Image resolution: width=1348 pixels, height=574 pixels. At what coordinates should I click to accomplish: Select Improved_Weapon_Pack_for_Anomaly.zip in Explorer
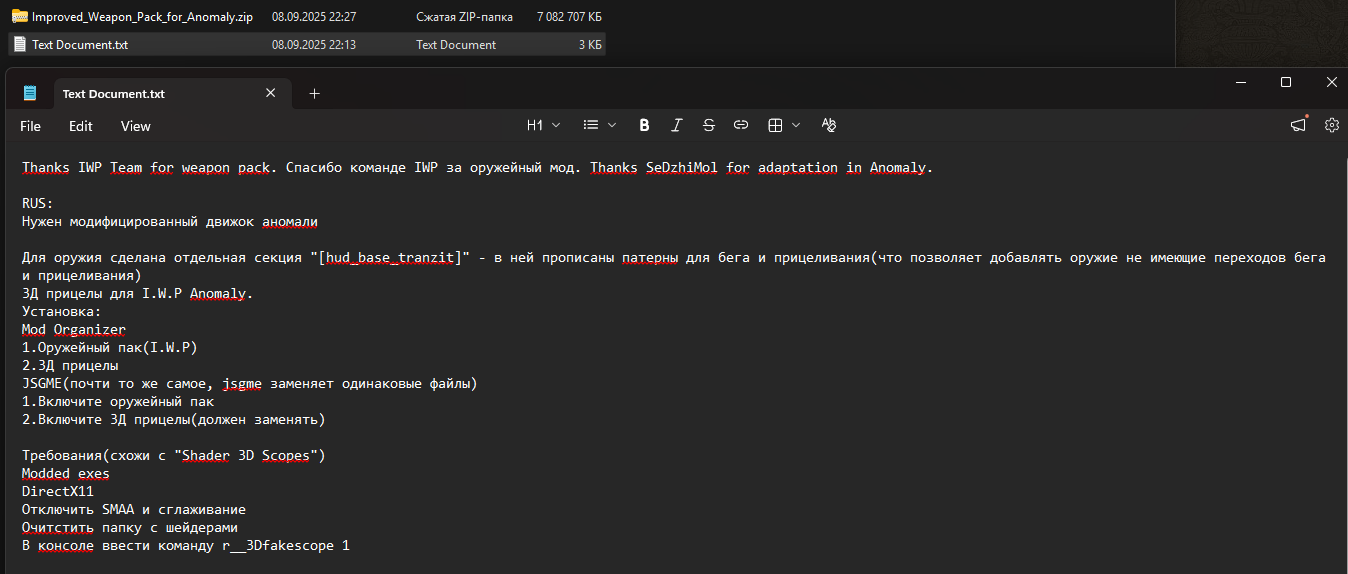tap(142, 17)
